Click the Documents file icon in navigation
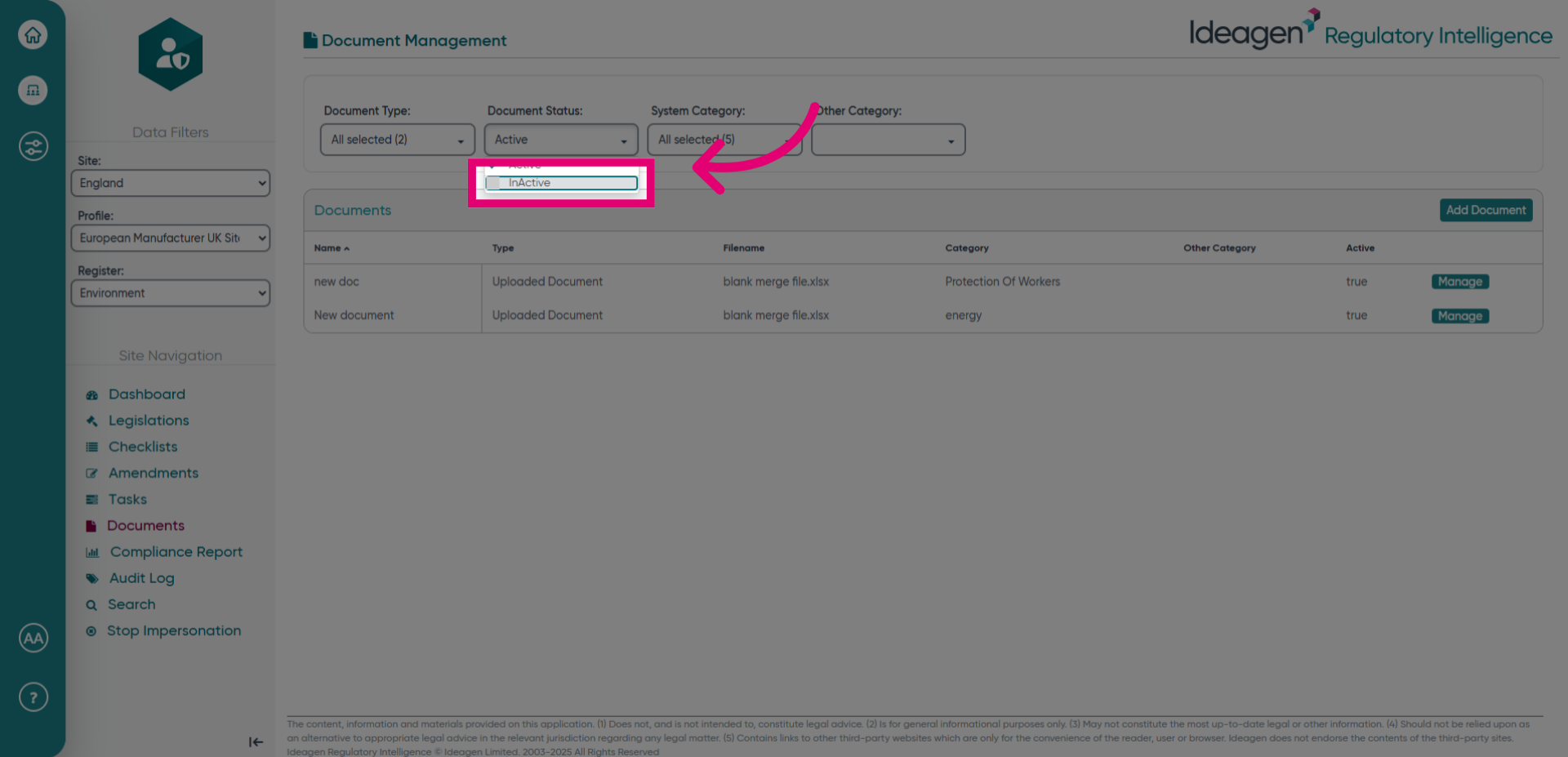 [x=91, y=526]
